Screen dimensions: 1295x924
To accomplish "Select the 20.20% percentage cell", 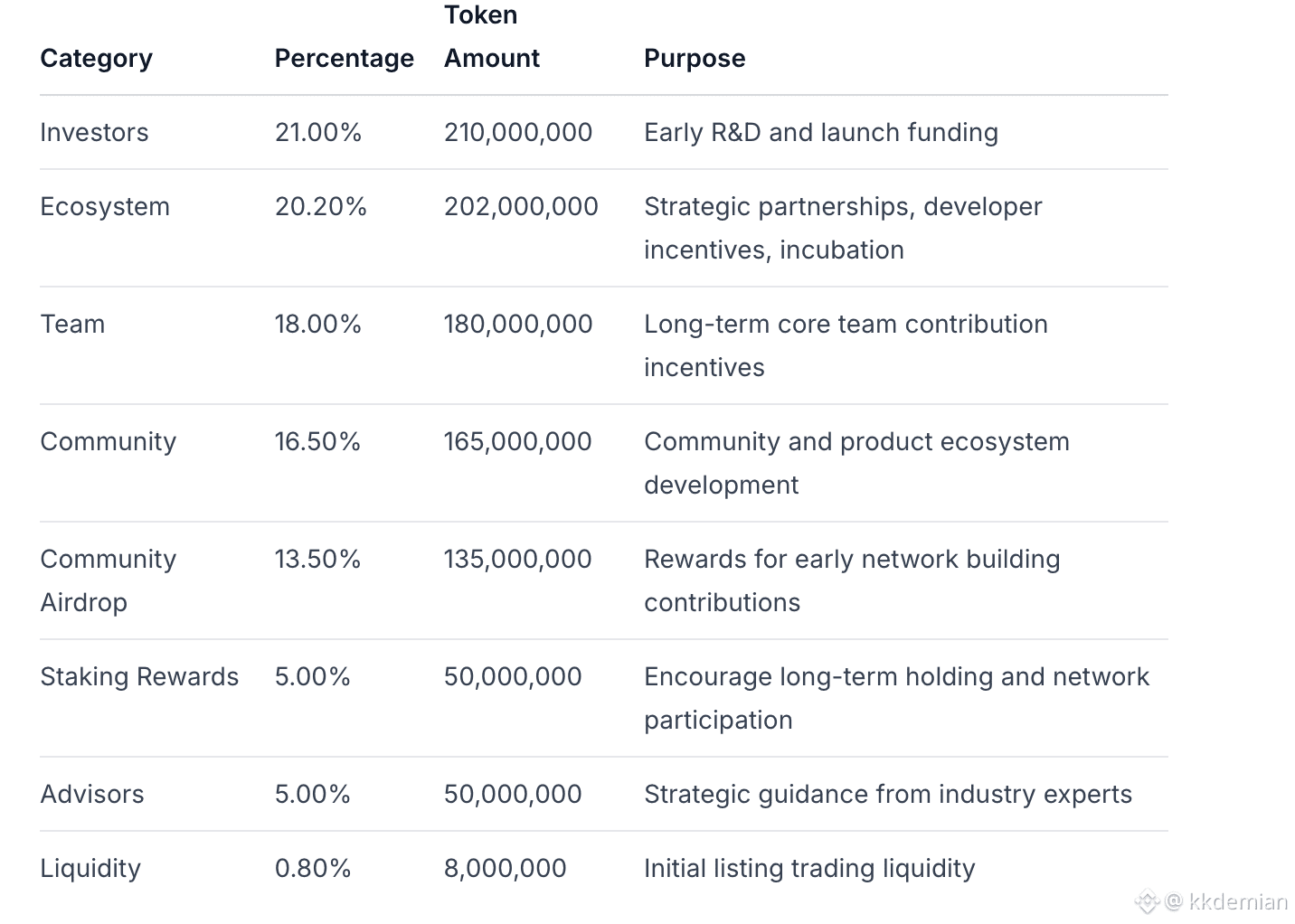I will [x=321, y=206].
